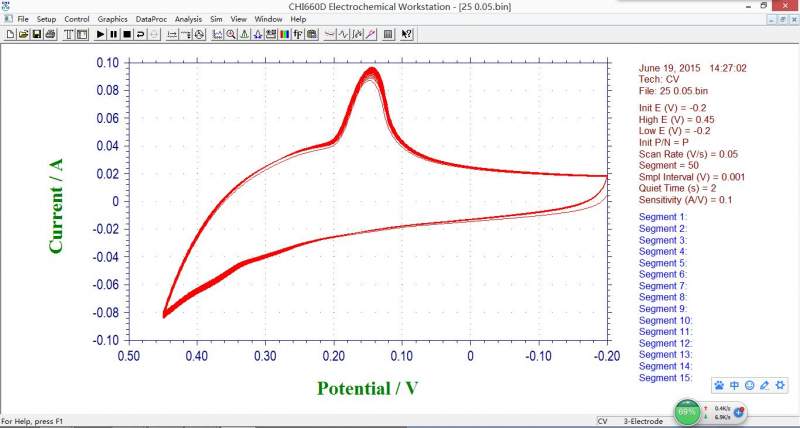Click the CV peak on the plot
This screenshot has width=800, height=428.
372,70
